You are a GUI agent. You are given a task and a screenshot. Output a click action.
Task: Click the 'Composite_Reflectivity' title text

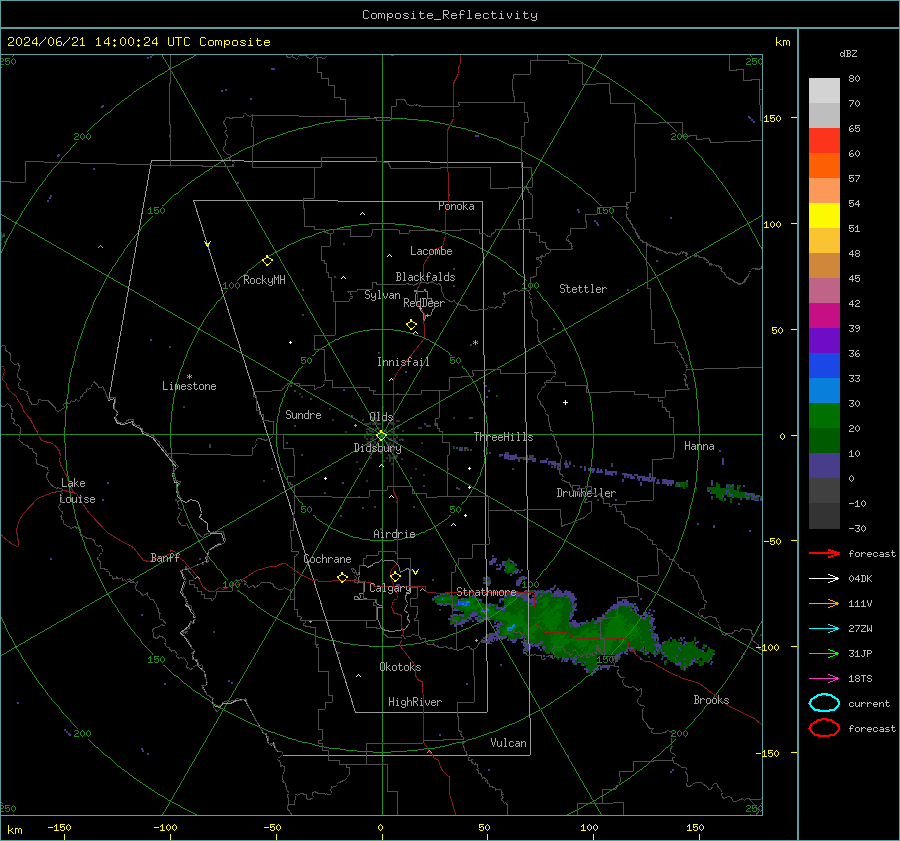pos(449,15)
